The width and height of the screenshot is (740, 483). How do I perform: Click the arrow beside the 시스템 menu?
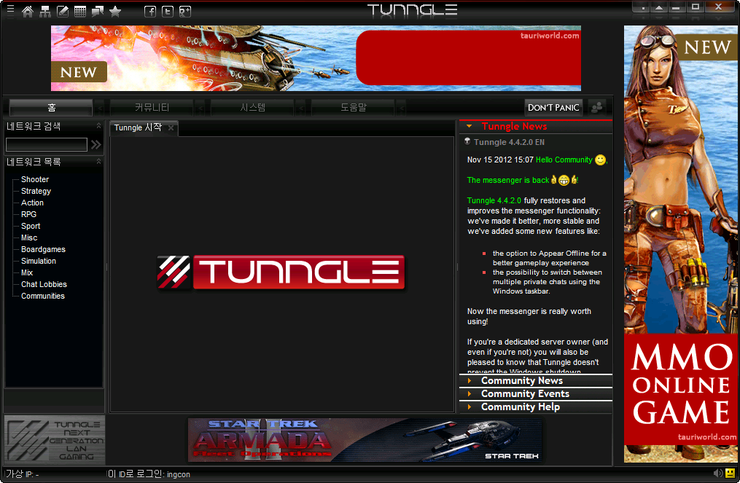point(301,108)
